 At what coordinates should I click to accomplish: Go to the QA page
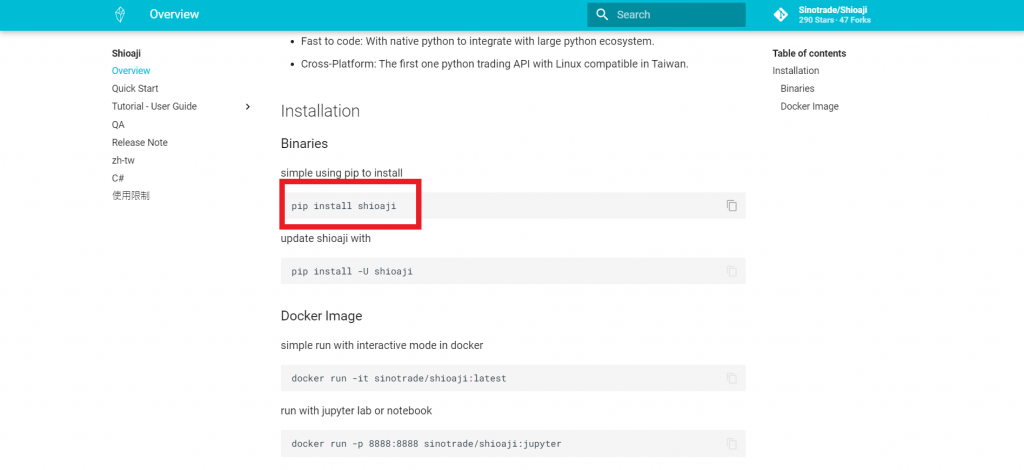coord(118,124)
